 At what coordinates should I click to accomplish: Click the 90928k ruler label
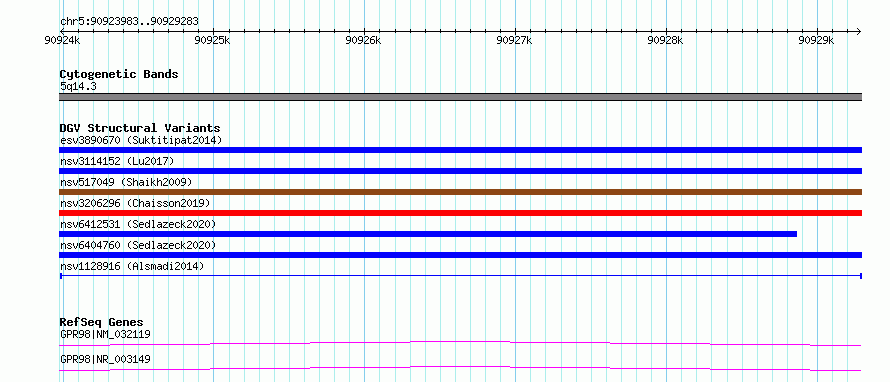[665, 40]
